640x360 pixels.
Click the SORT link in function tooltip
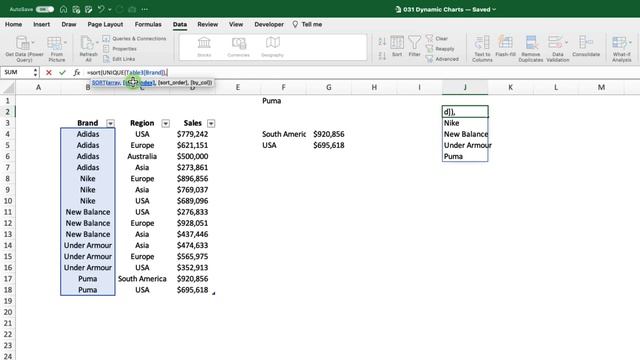[98, 82]
